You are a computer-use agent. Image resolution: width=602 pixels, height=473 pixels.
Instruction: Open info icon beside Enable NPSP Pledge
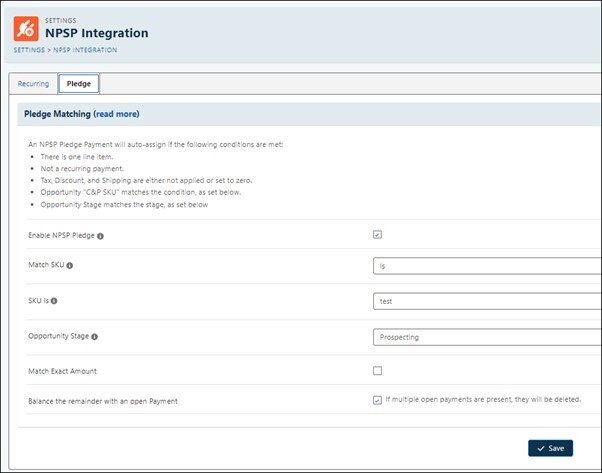click(100, 236)
